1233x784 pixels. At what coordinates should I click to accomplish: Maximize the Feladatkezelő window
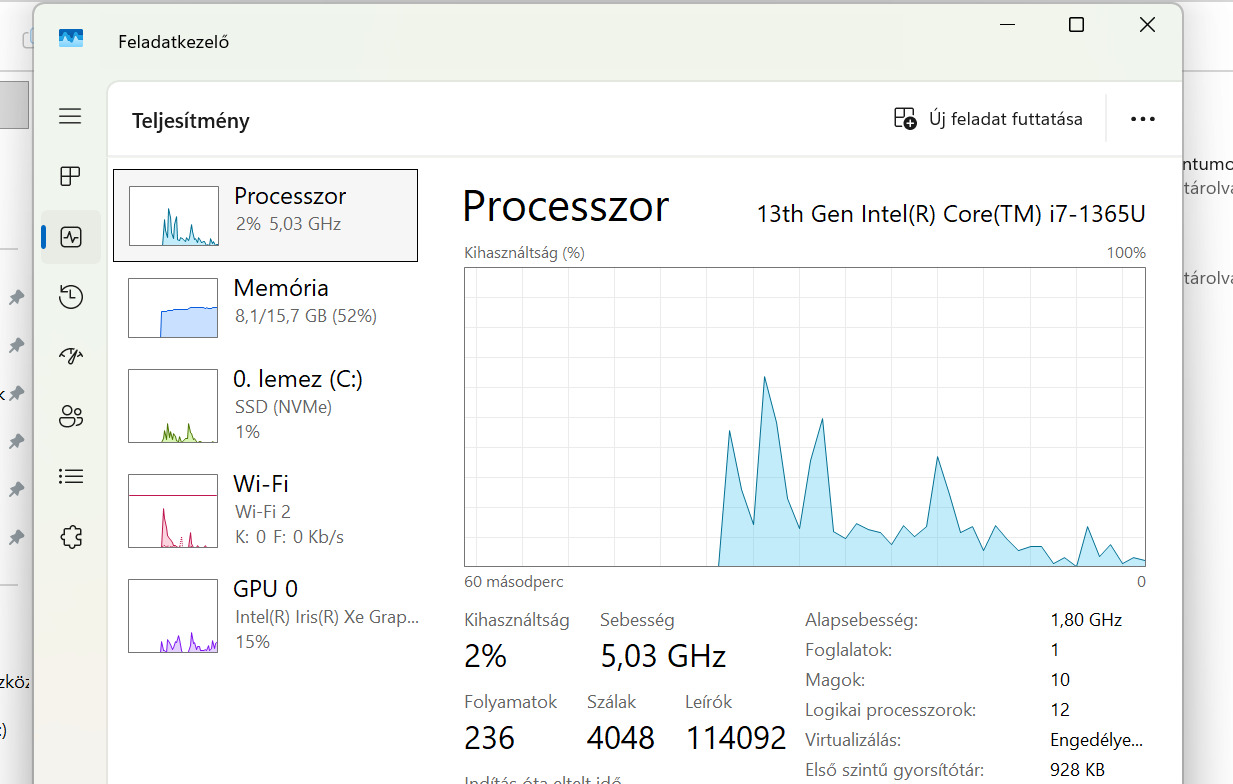[1076, 25]
